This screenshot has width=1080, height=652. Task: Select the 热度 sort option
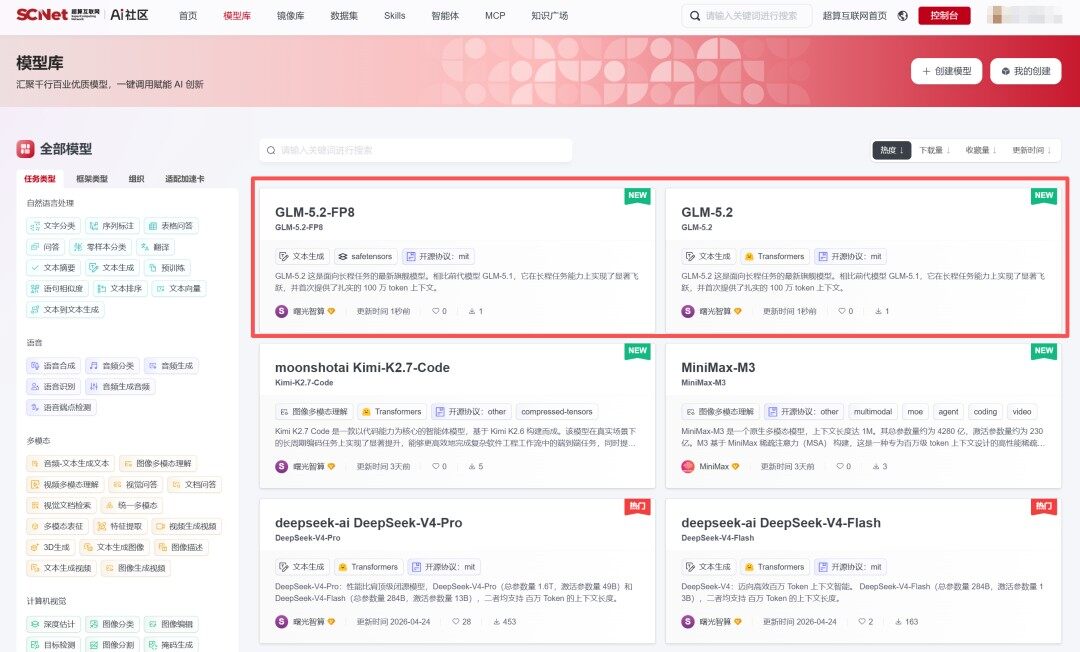[892, 150]
